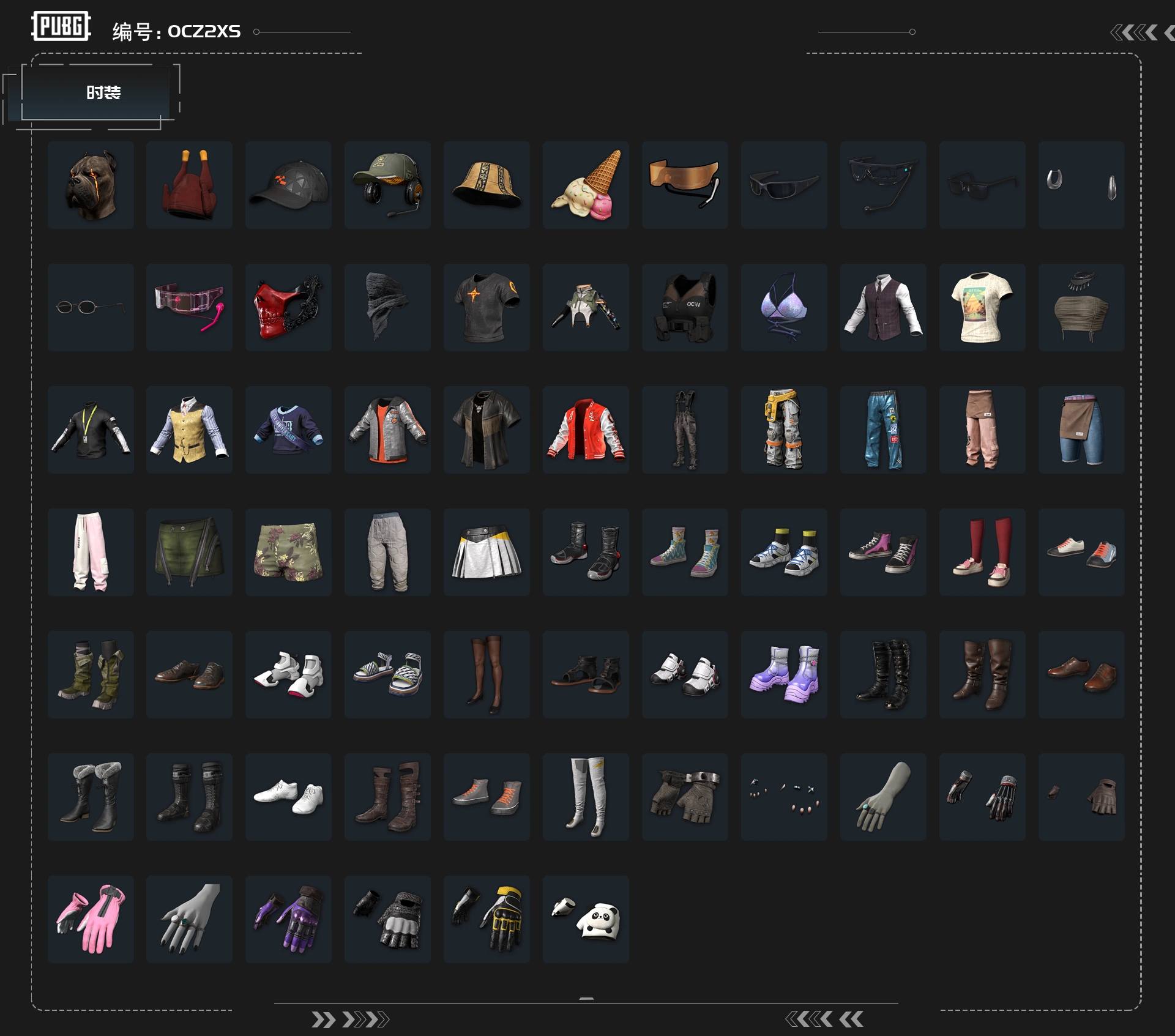The image size is (1175, 1036).
Task: Select the ice cream cone hat
Action: (586, 185)
